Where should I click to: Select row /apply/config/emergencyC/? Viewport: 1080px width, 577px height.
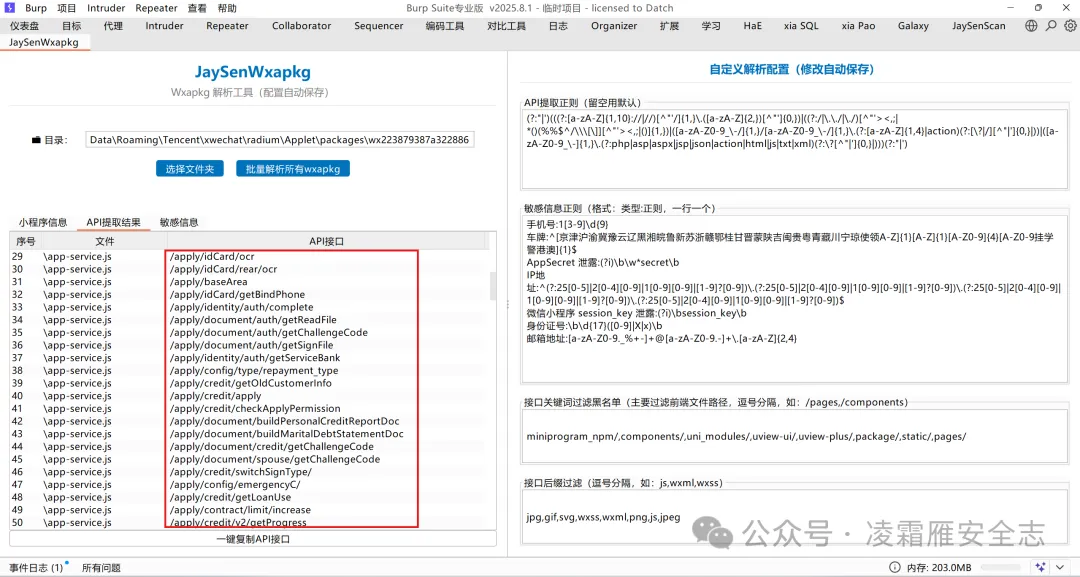pyautogui.click(x=249, y=485)
